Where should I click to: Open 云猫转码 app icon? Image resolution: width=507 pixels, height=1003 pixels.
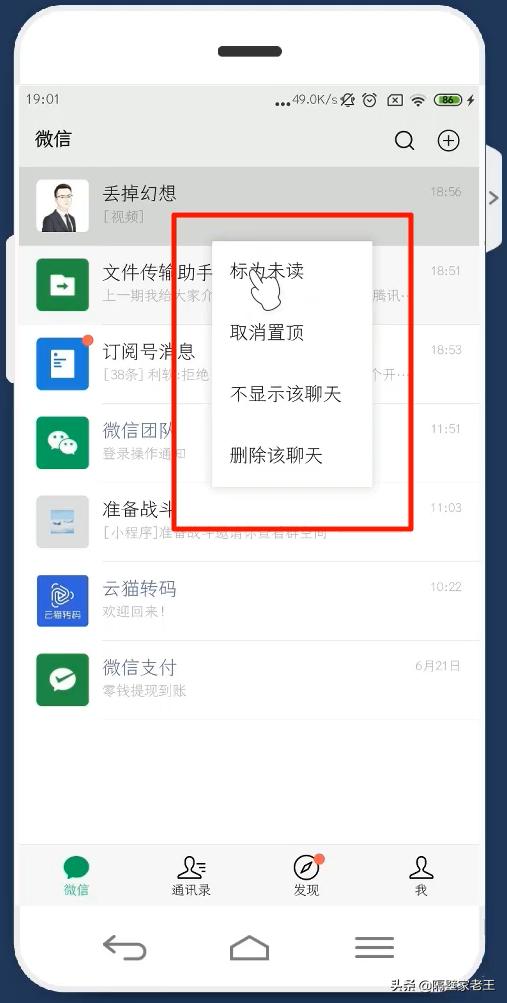click(63, 601)
